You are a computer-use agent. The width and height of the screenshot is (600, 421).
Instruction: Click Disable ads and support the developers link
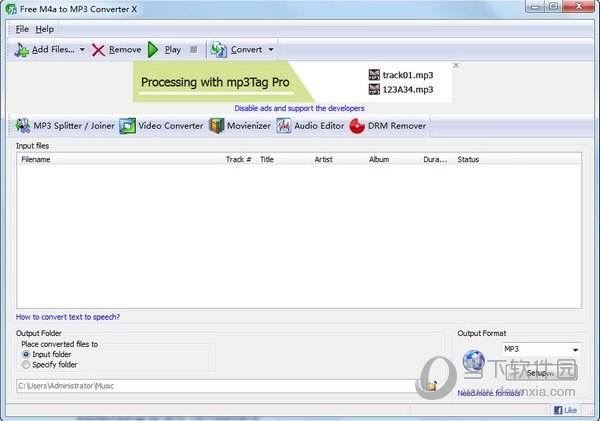pyautogui.click(x=299, y=108)
